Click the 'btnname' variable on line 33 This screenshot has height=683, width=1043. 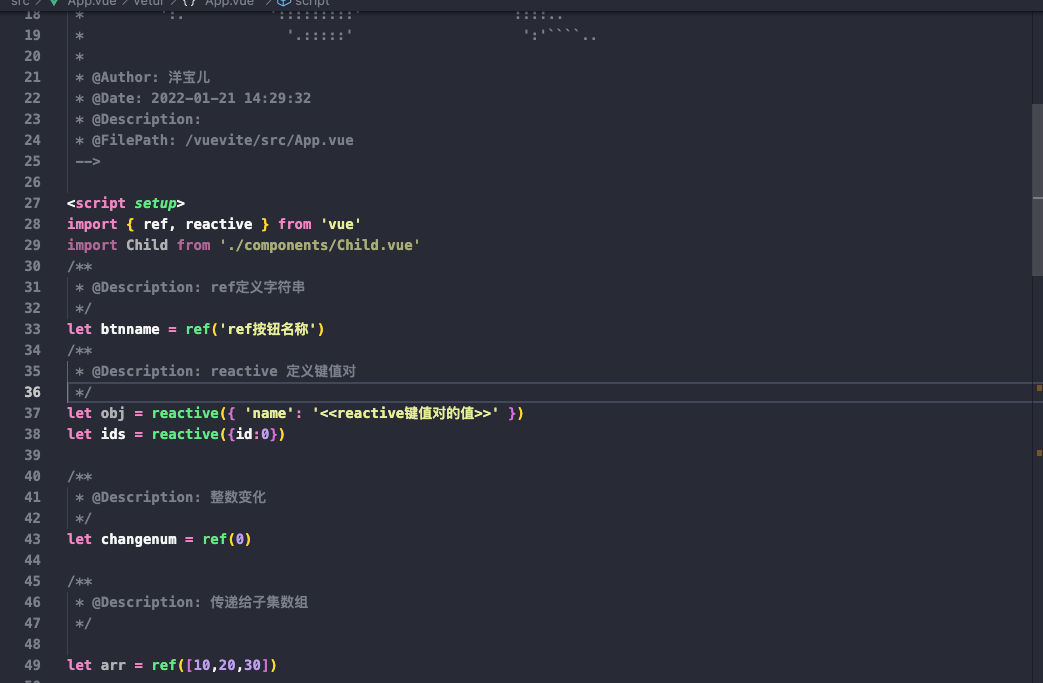pos(130,329)
